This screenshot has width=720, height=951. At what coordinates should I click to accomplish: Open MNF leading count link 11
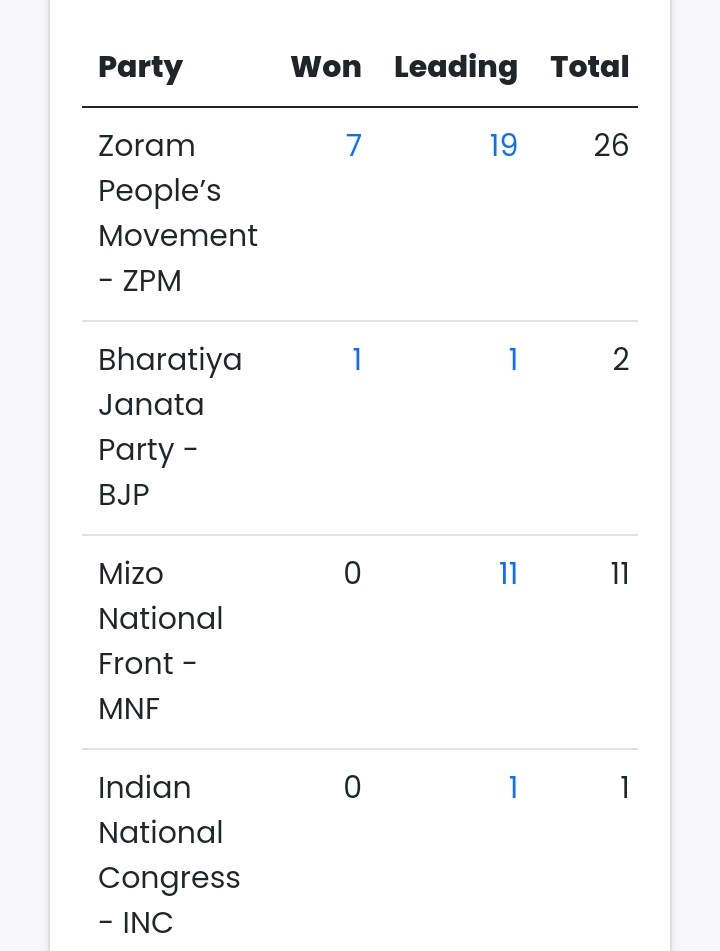508,574
